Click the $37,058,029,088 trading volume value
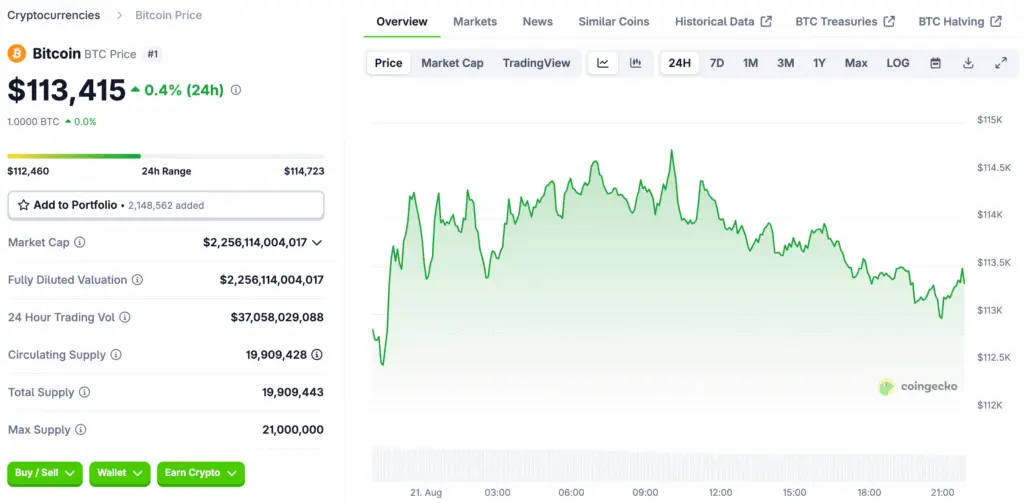The height and width of the screenshot is (503, 1024). [x=277, y=317]
